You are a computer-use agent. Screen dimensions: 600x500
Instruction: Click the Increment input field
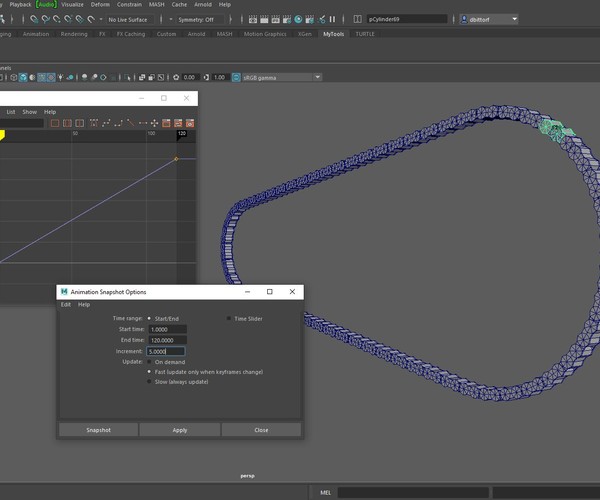[166, 351]
